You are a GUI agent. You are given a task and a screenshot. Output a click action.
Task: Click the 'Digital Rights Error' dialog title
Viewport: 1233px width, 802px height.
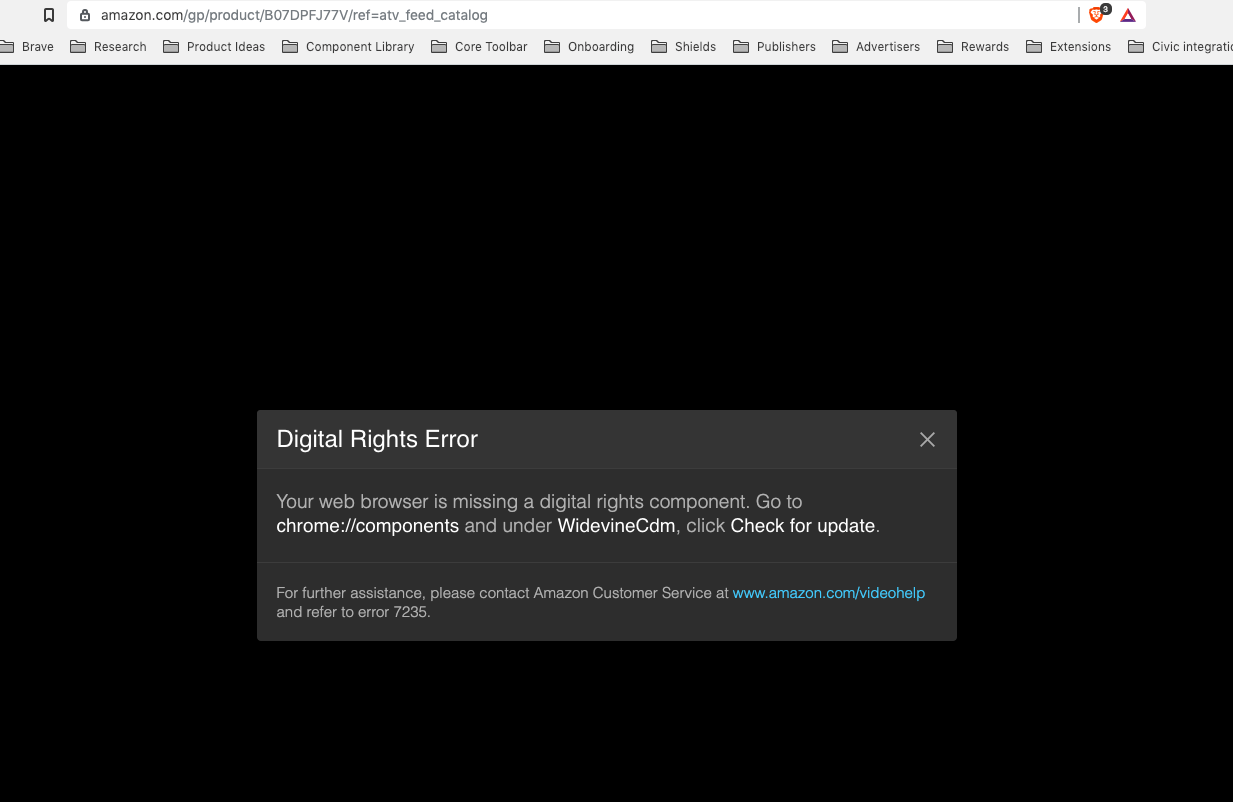click(377, 439)
